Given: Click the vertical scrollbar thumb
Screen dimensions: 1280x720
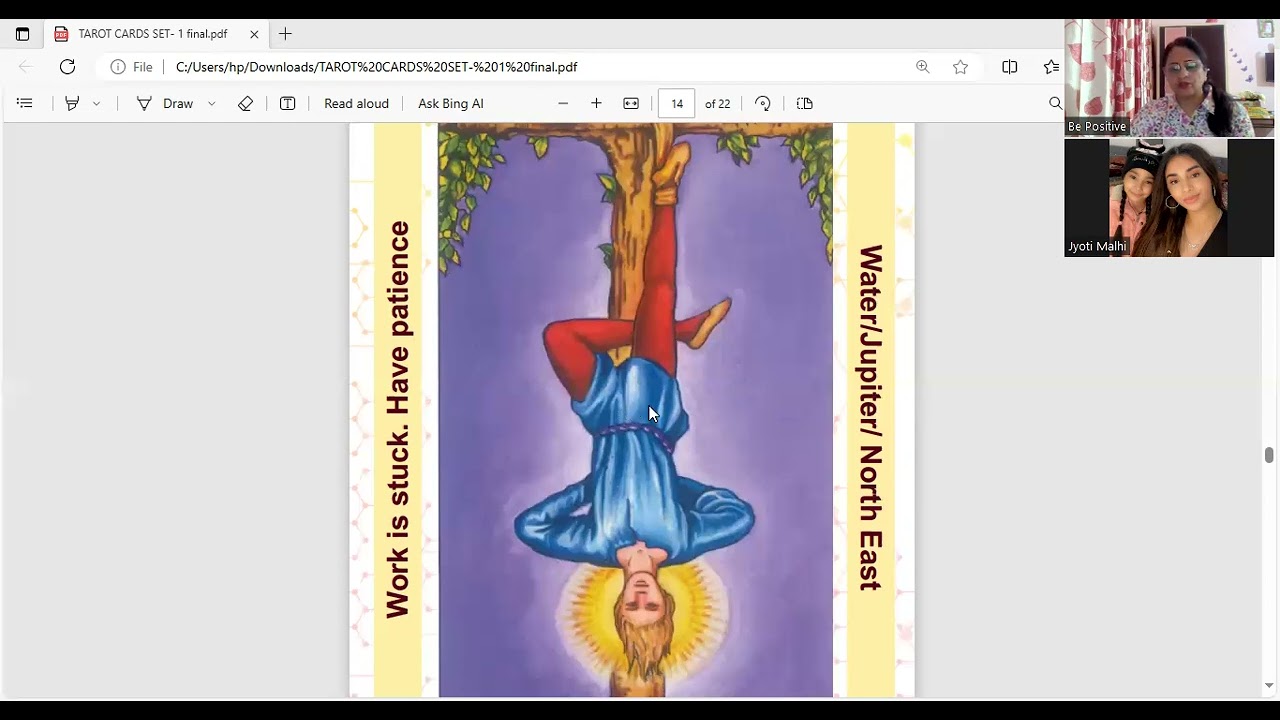Looking at the screenshot, I should (x=1269, y=456).
